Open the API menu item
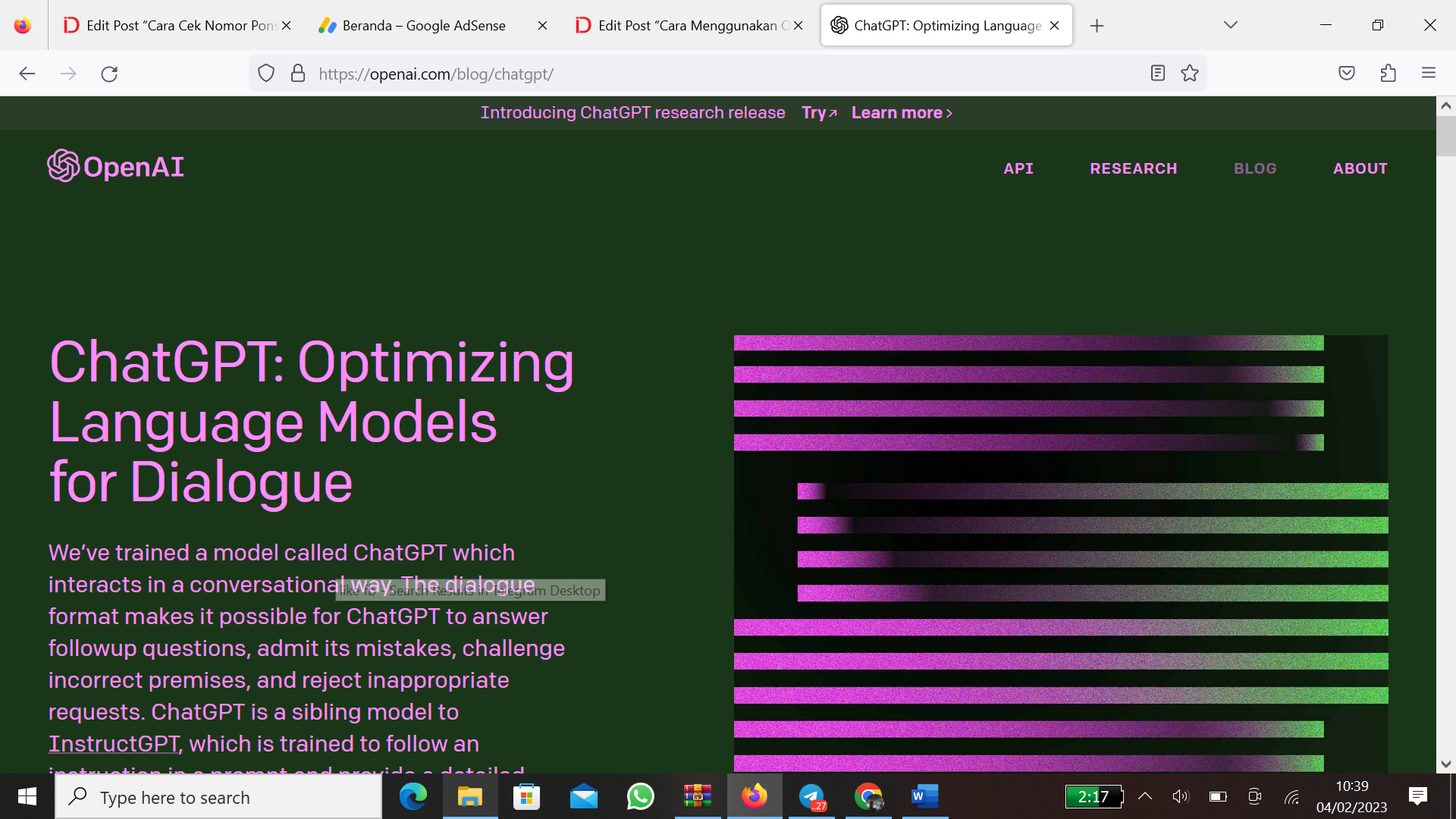 click(x=1018, y=168)
